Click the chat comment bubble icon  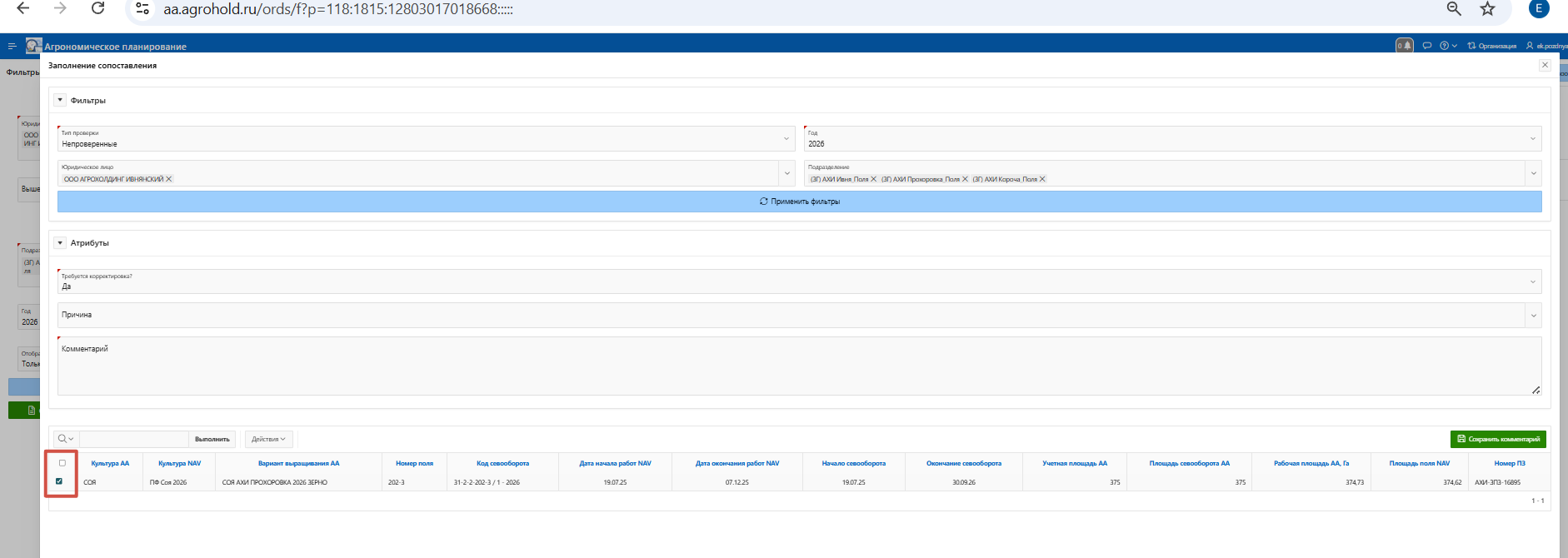[1426, 46]
